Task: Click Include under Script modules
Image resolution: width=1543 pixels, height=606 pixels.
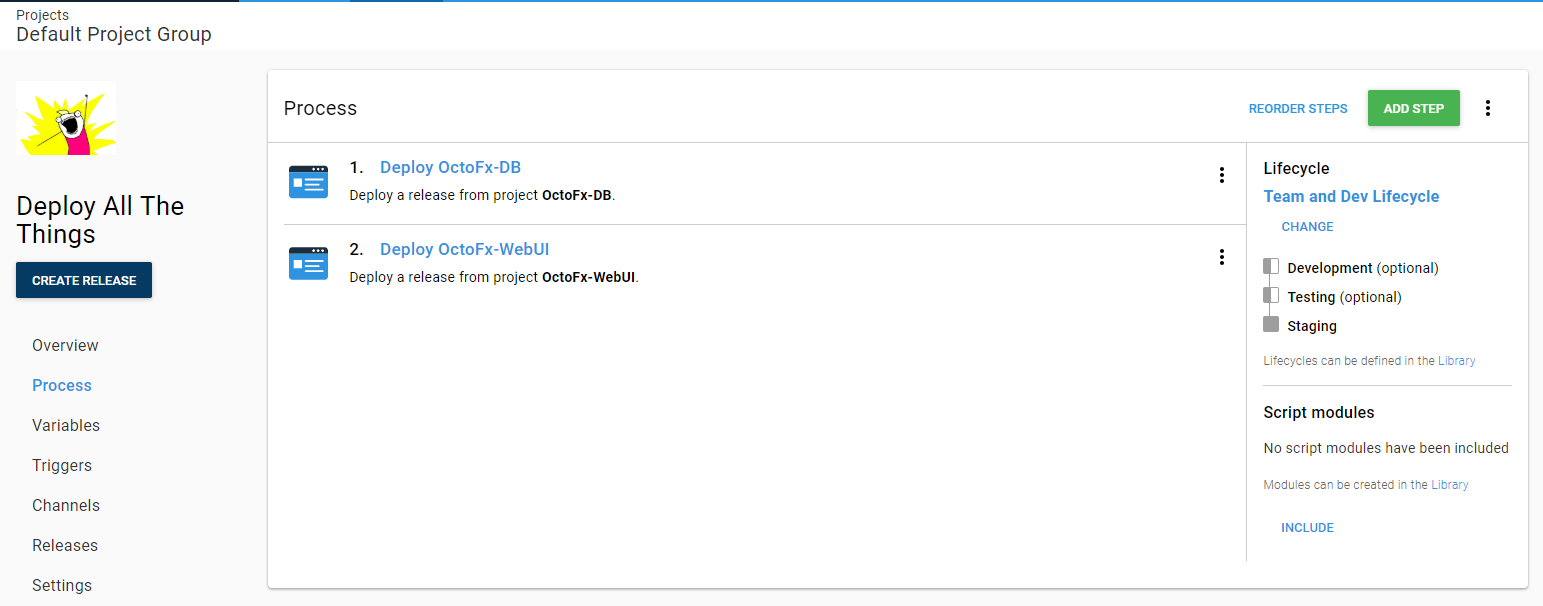Action: point(1307,528)
